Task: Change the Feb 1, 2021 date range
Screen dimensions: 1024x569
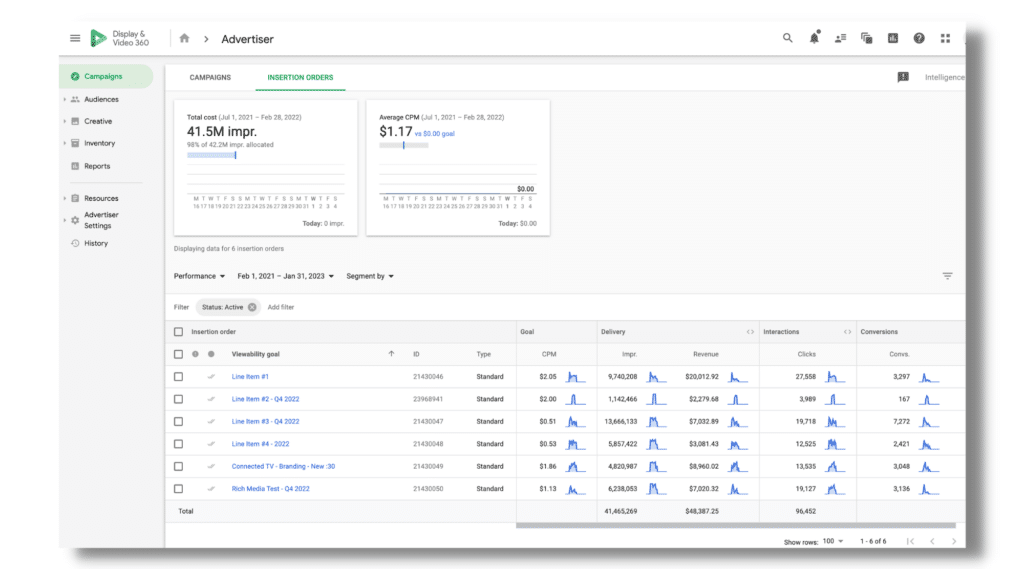Action: tap(285, 276)
